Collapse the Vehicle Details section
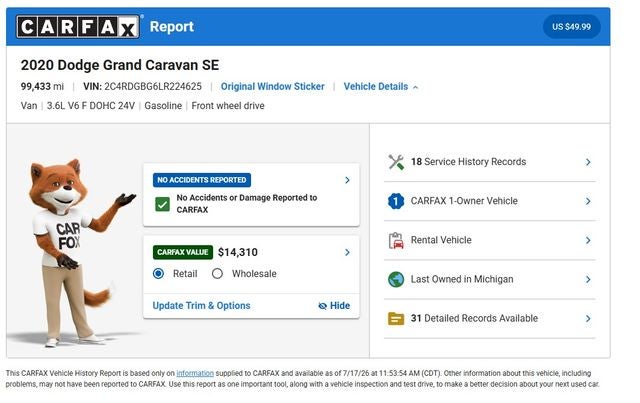The width and height of the screenshot is (640, 403). [380, 87]
